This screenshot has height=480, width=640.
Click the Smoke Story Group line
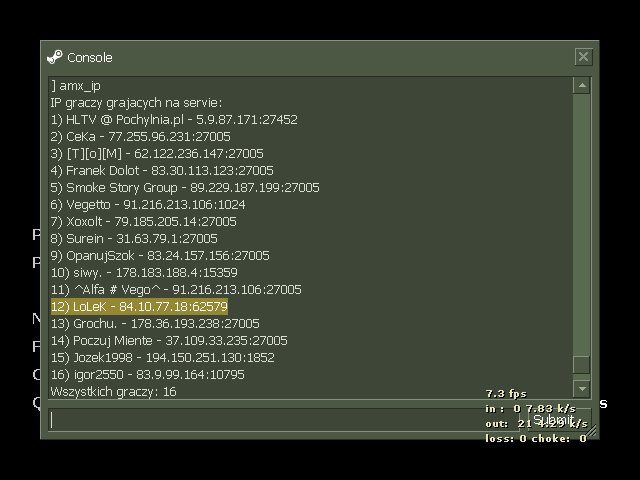coord(185,187)
